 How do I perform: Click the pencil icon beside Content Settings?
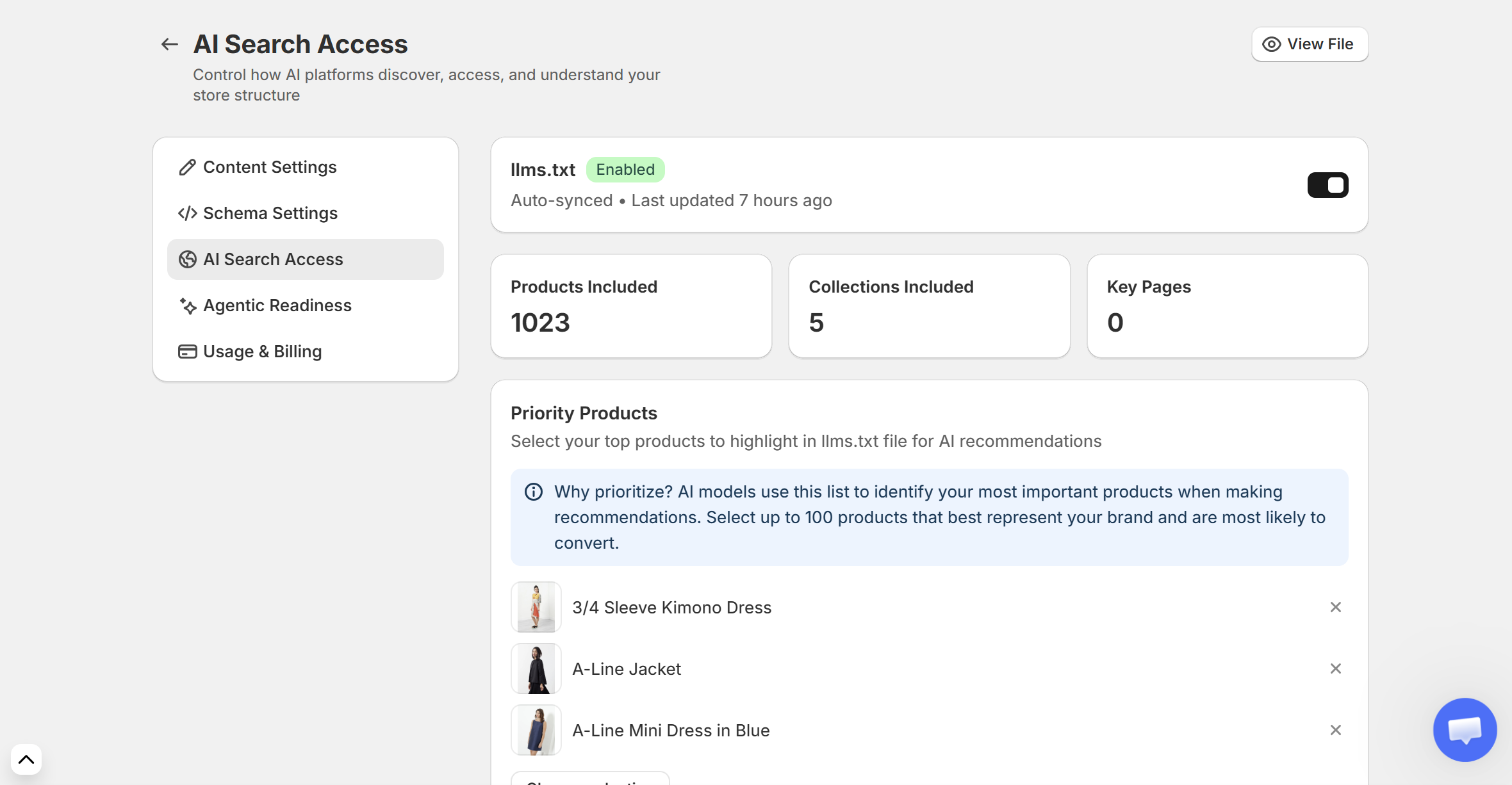(x=187, y=167)
